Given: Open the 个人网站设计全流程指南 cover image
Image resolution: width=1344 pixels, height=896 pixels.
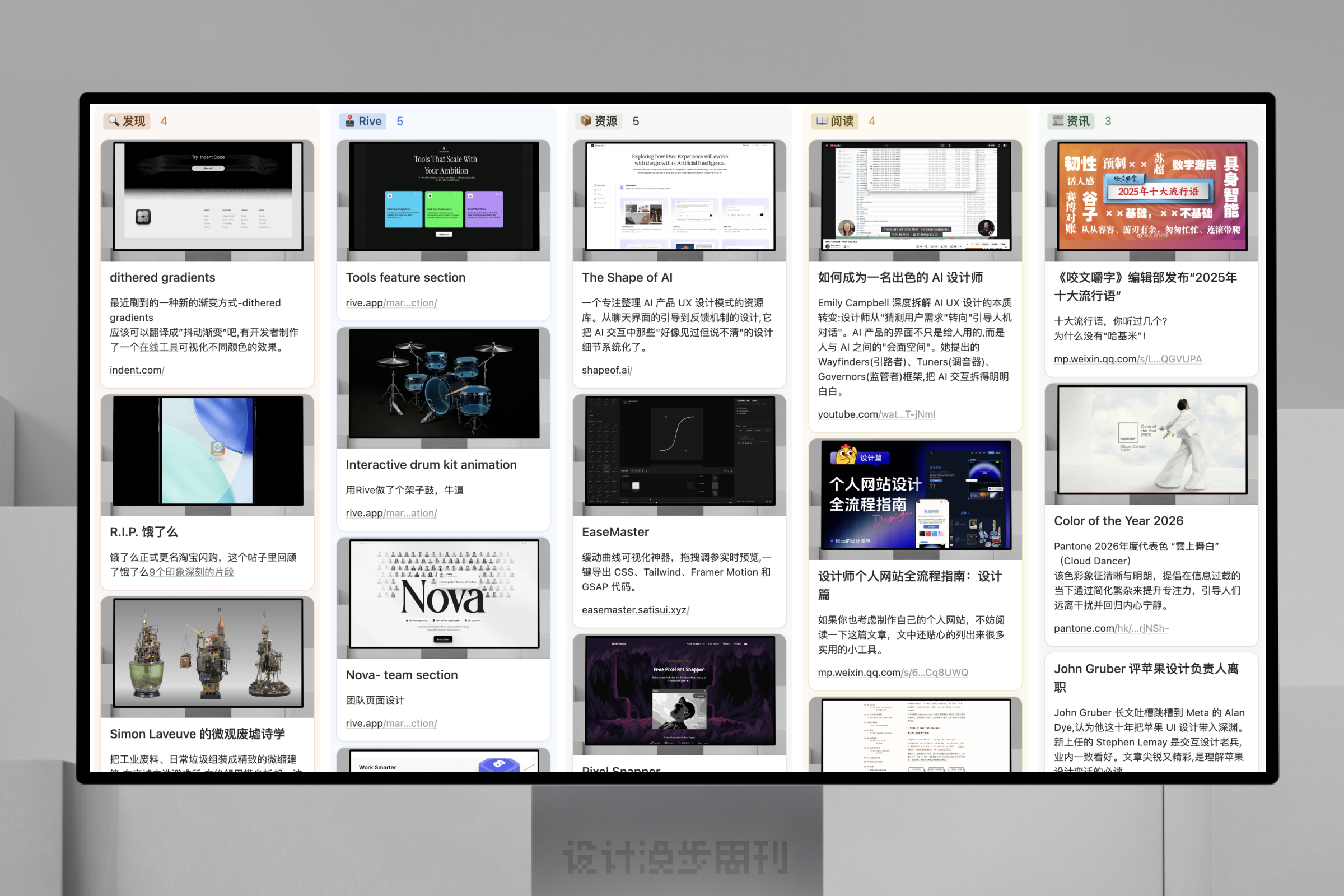Looking at the screenshot, I should pos(916,496).
